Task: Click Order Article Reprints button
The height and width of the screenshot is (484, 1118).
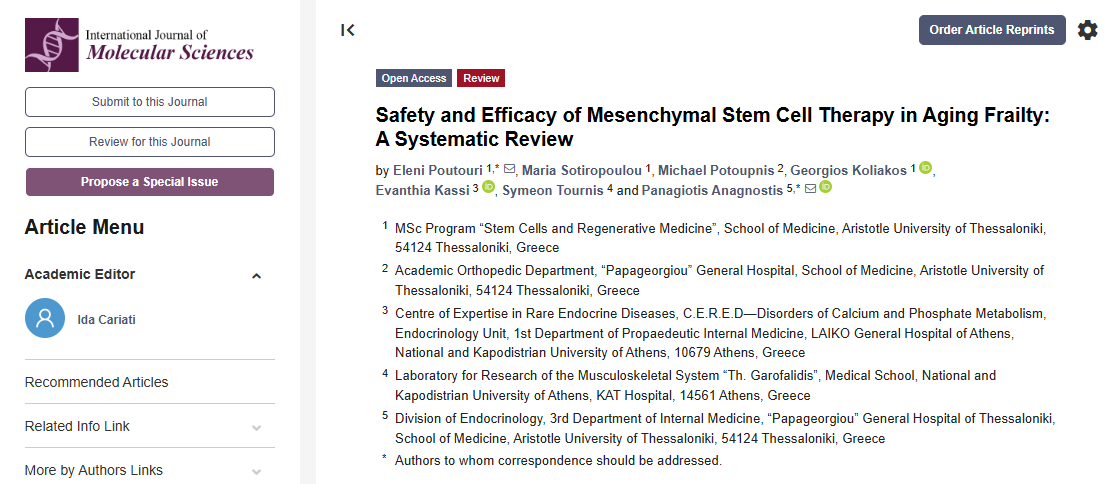Action: pyautogui.click(x=992, y=30)
